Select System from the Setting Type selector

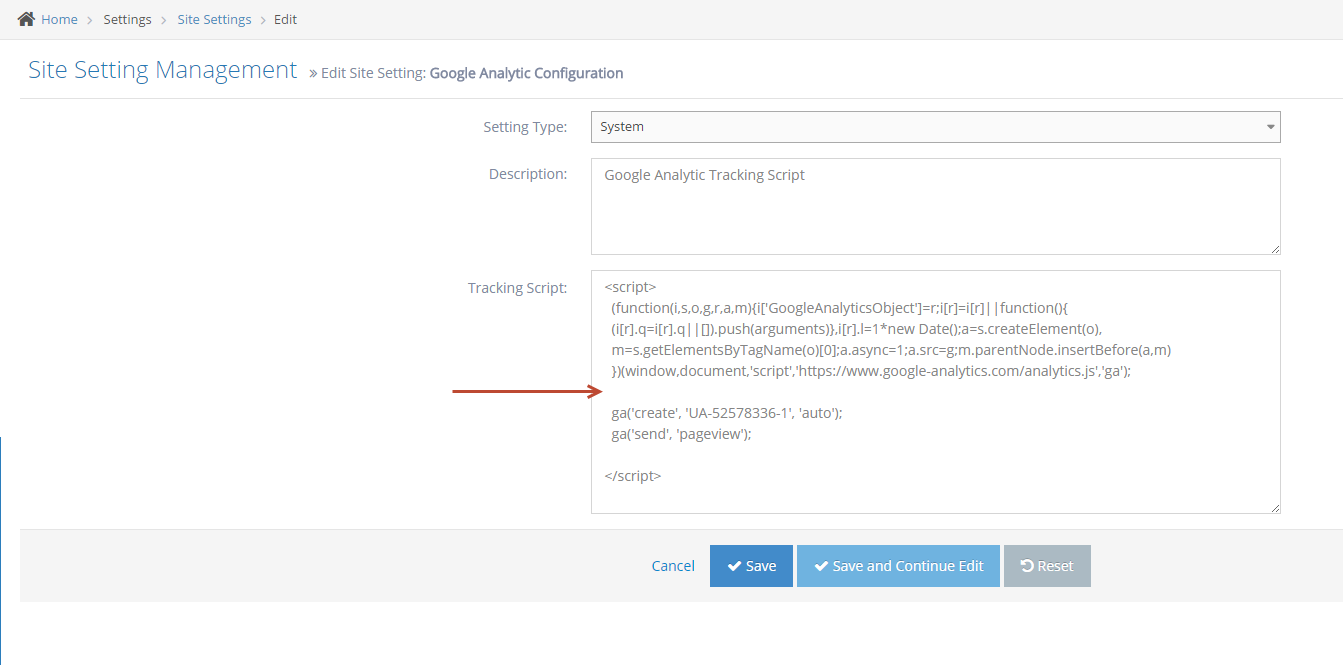click(x=936, y=127)
